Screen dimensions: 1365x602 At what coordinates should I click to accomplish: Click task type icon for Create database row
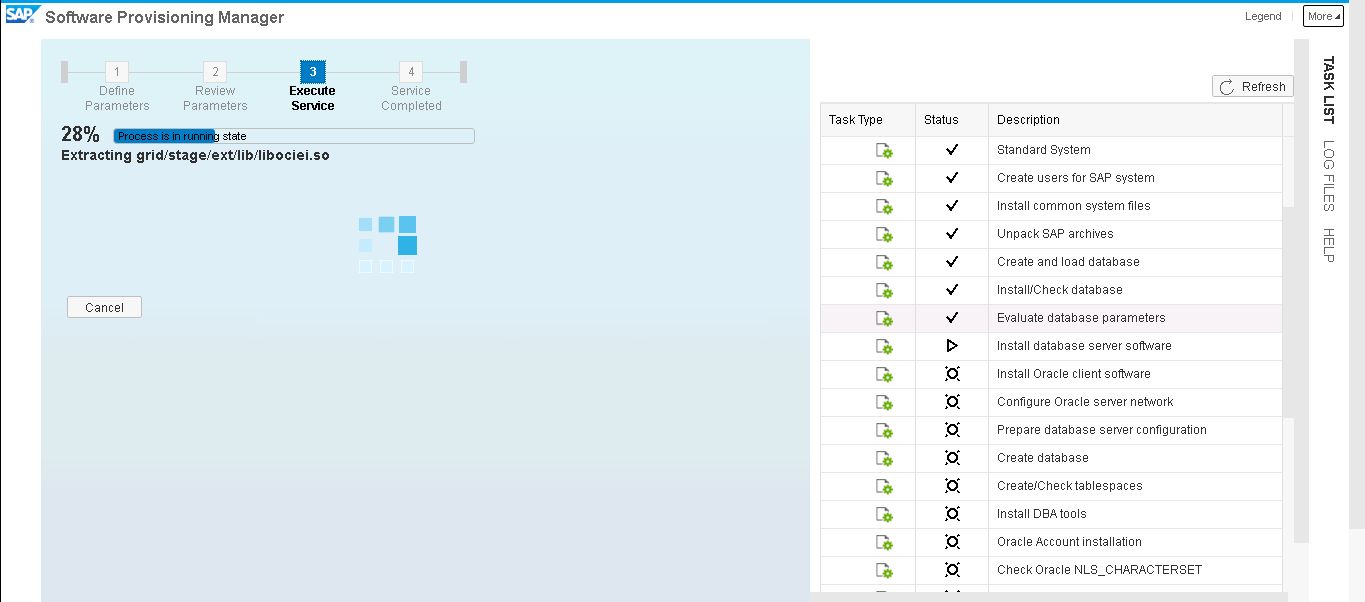[884, 458]
